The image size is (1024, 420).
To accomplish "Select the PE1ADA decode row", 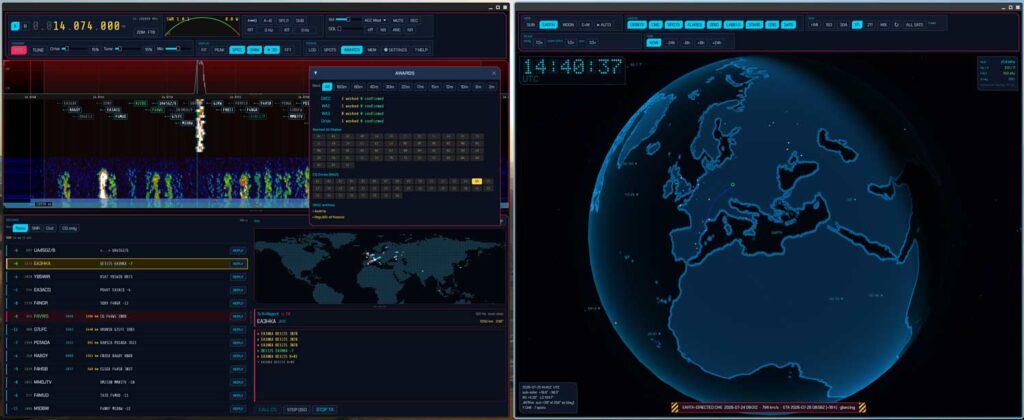I will coord(127,343).
